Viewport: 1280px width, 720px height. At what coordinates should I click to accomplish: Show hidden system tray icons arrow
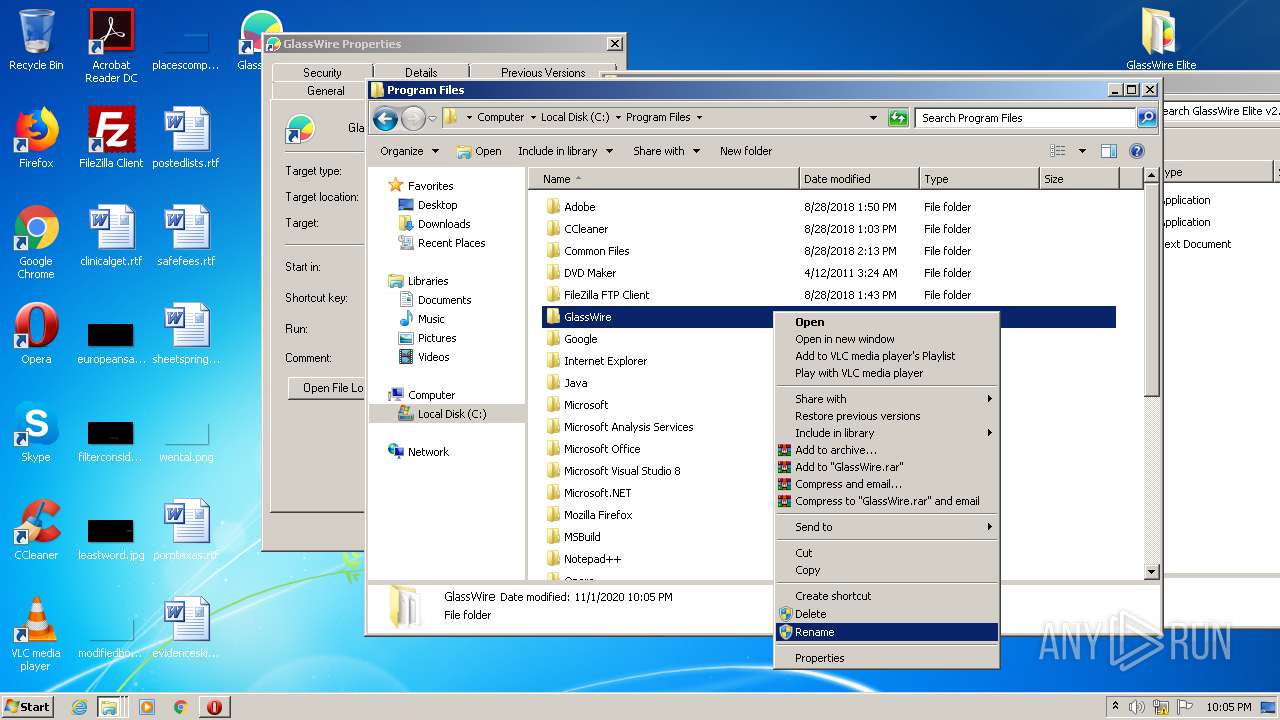pyautogui.click(x=1115, y=707)
